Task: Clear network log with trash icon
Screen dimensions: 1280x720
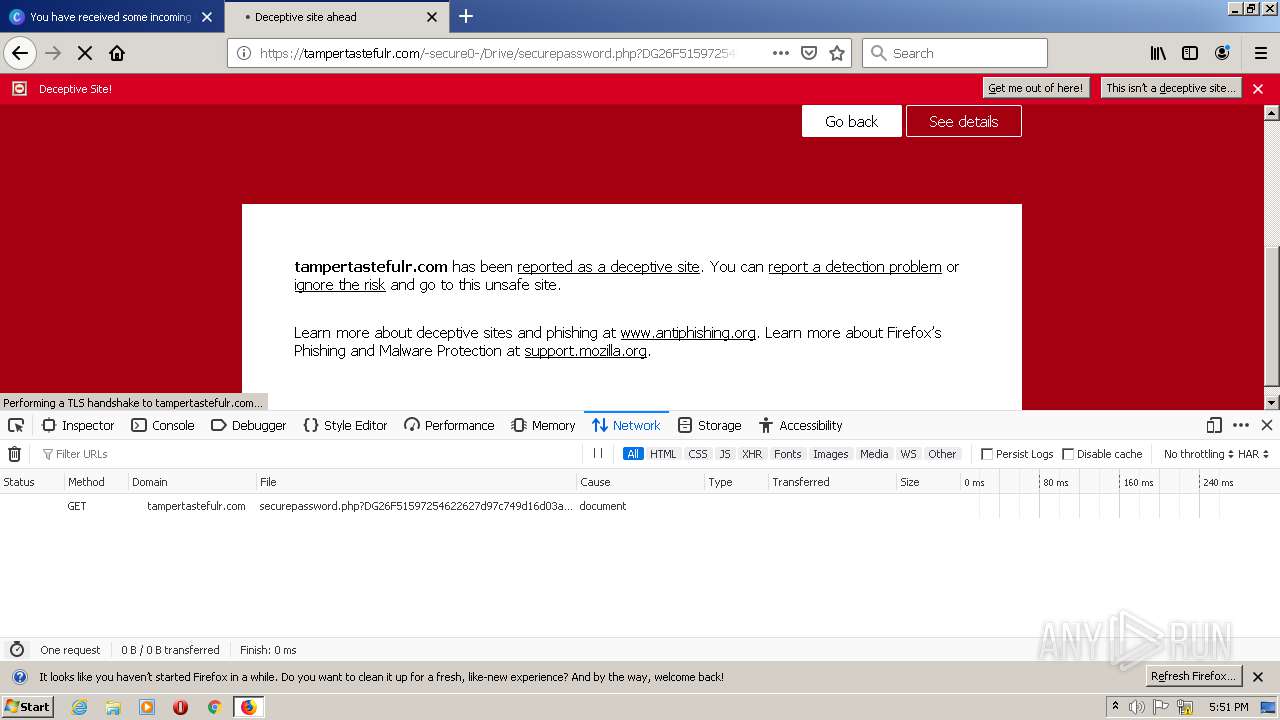Action: point(14,454)
